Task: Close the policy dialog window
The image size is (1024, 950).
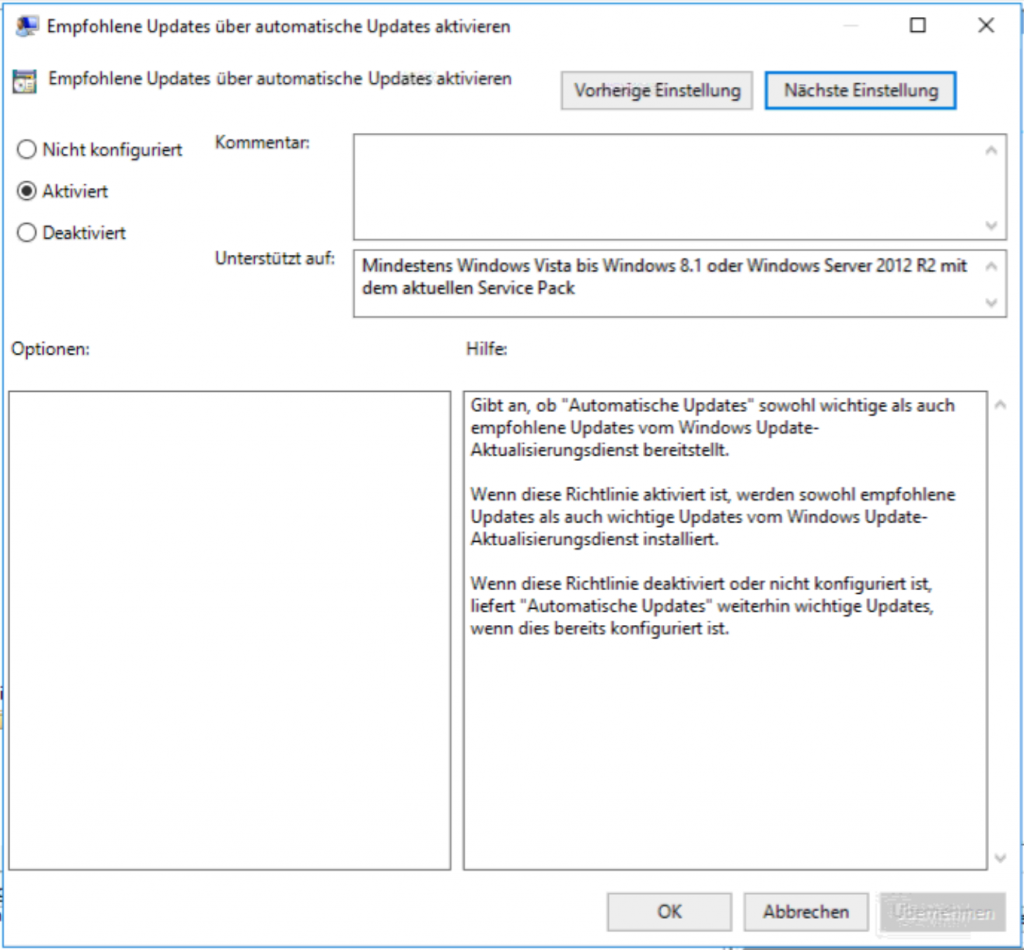Action: tap(986, 25)
